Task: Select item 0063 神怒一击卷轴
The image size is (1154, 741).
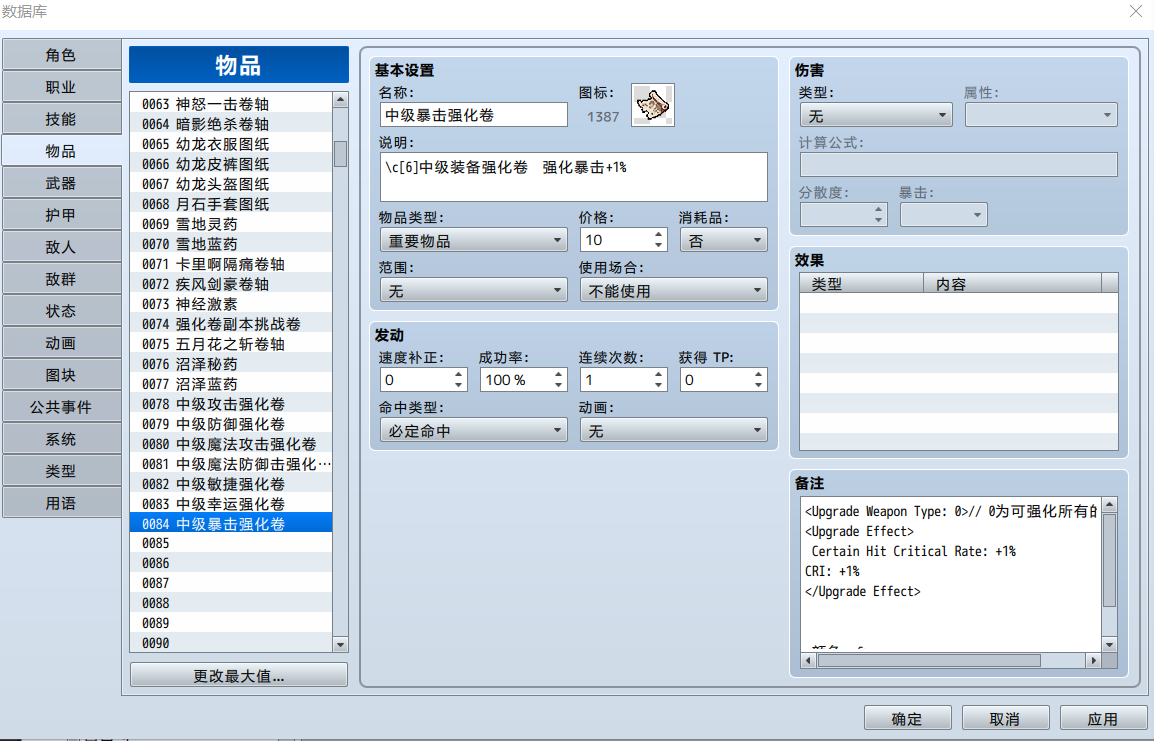Action: pyautogui.click(x=231, y=104)
